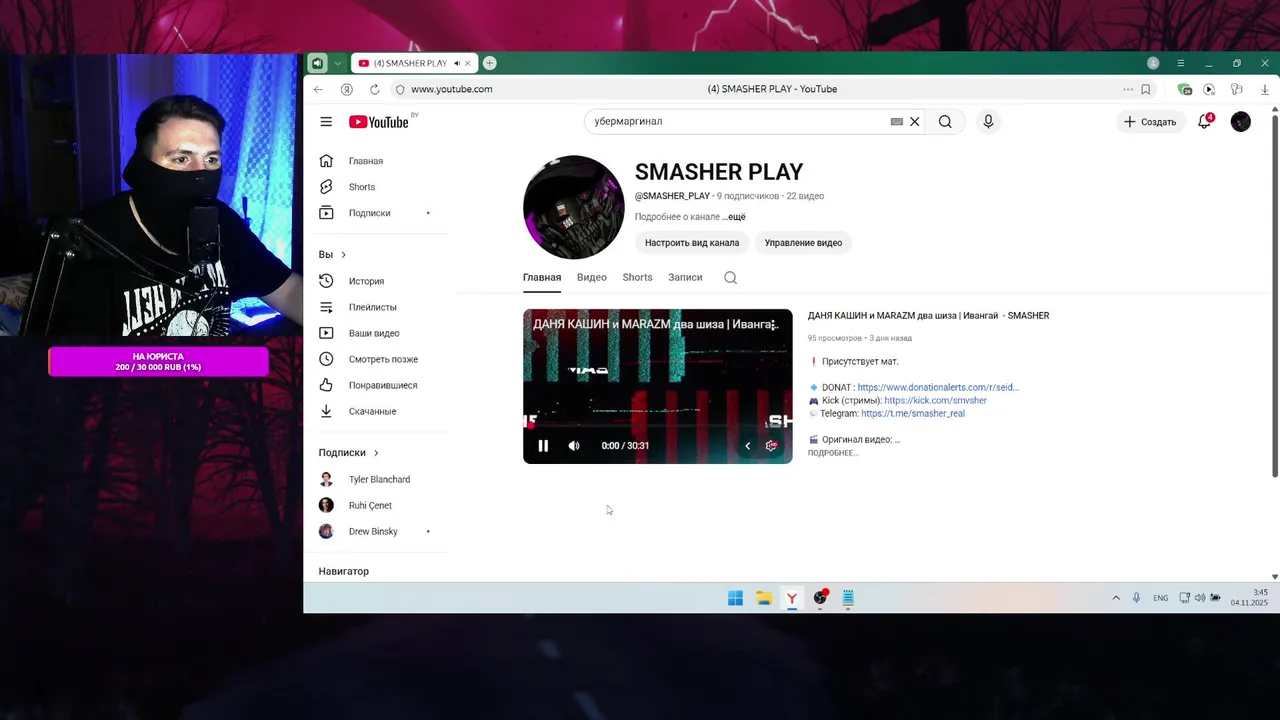Bookmark this page in the address bar
This screenshot has width=1280, height=720.
point(1145,89)
